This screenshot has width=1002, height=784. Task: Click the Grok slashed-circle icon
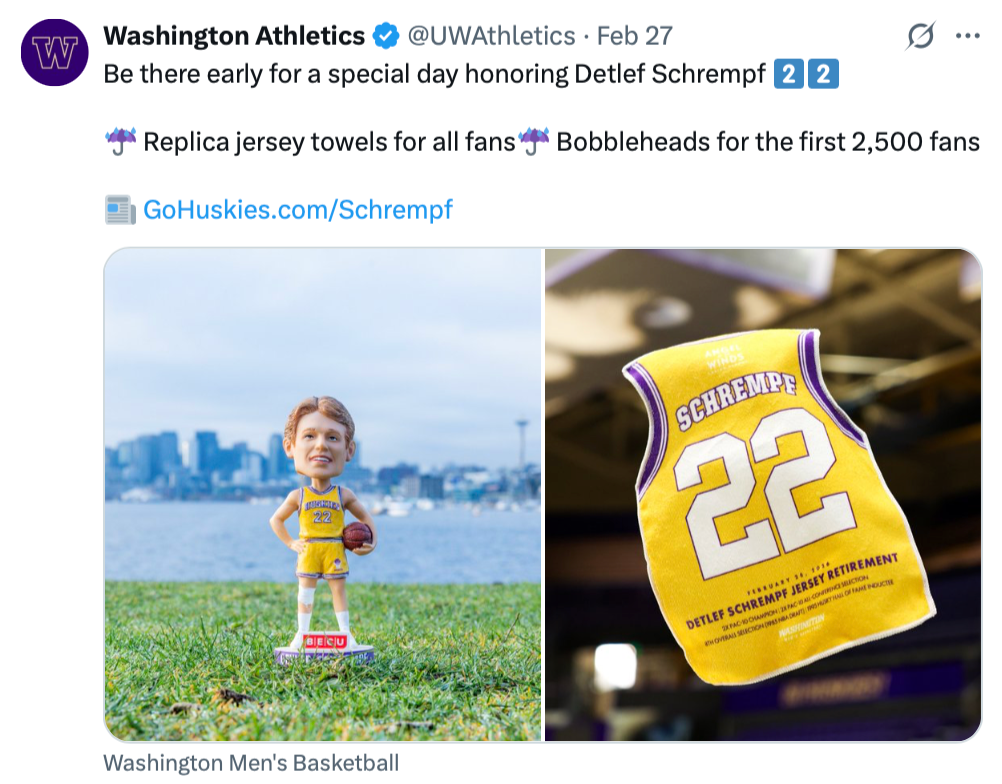click(920, 37)
